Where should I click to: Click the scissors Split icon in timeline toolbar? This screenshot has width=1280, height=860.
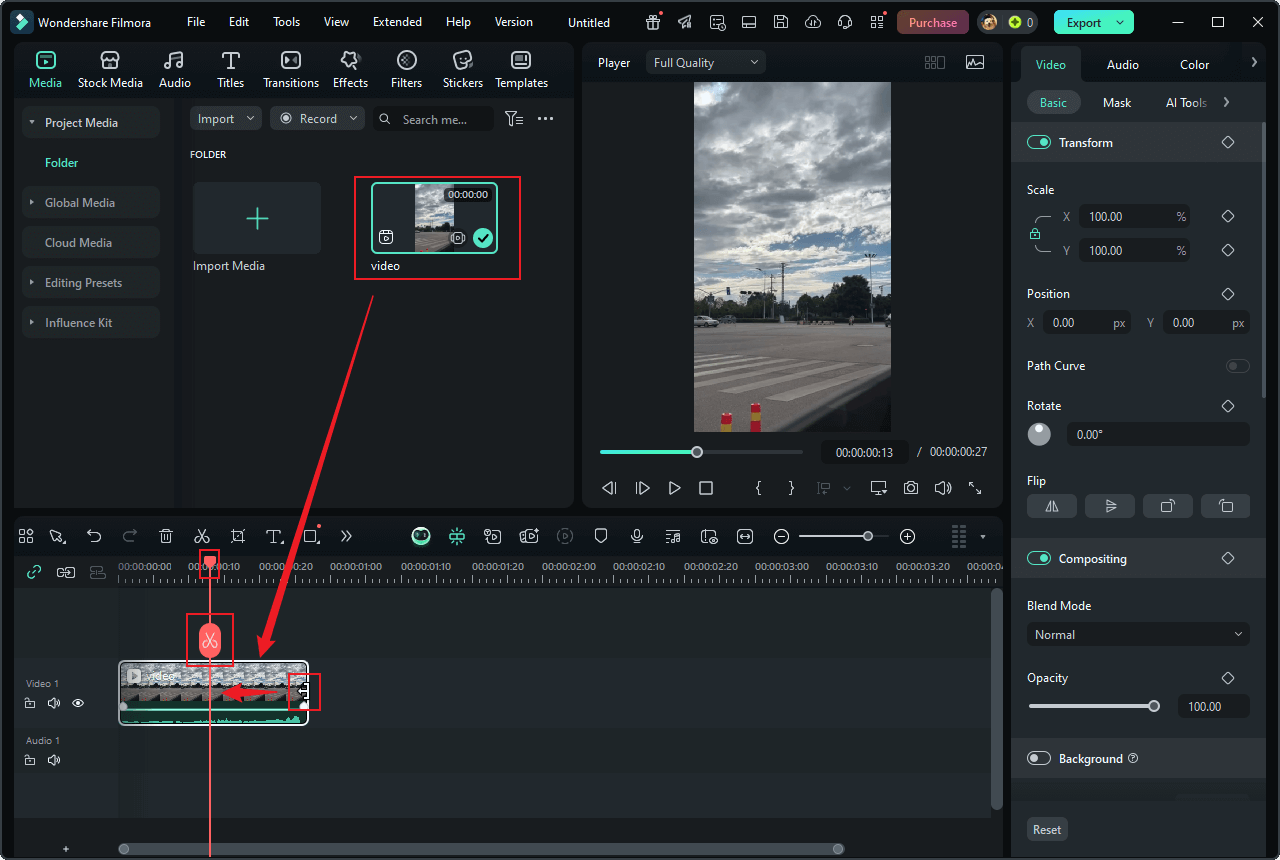point(202,536)
